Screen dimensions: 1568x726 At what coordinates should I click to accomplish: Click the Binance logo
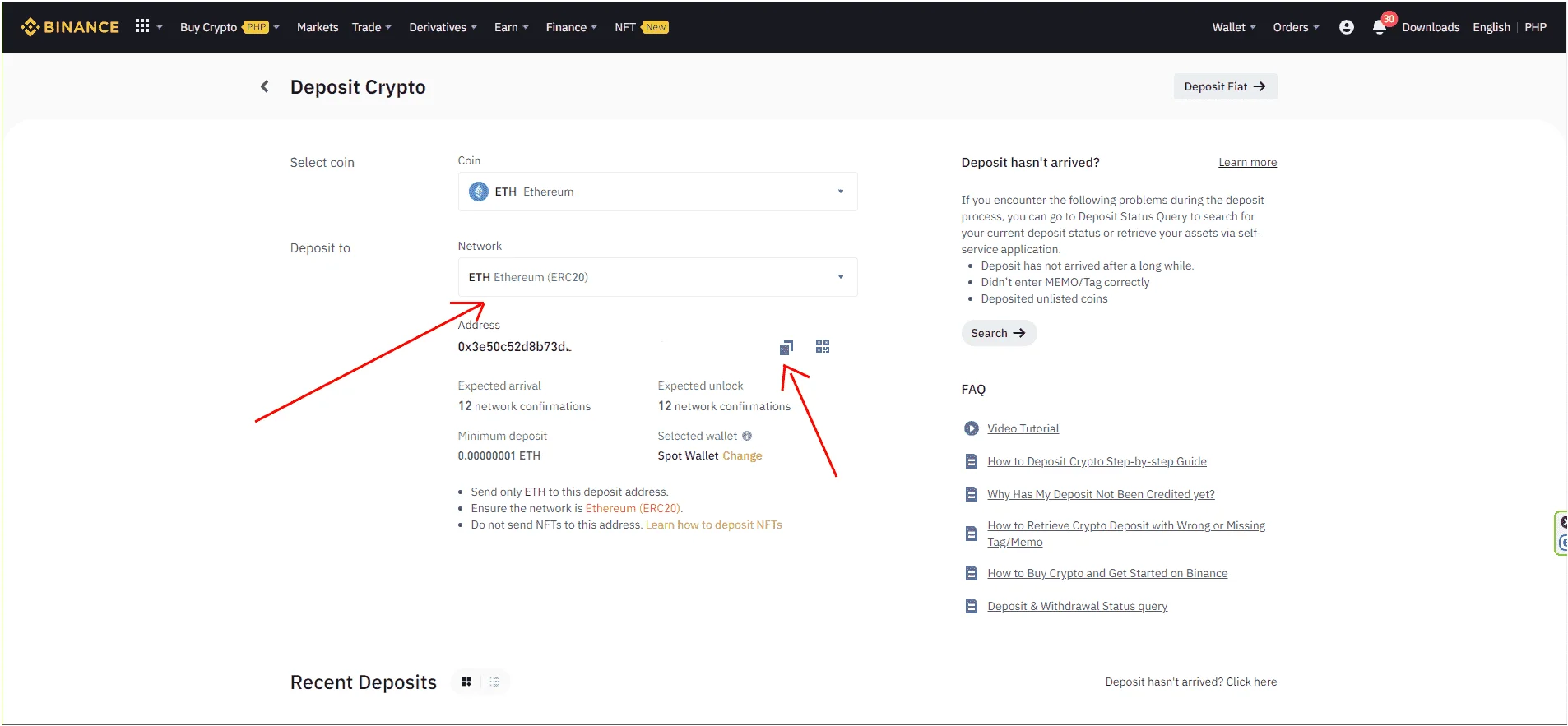point(70,27)
